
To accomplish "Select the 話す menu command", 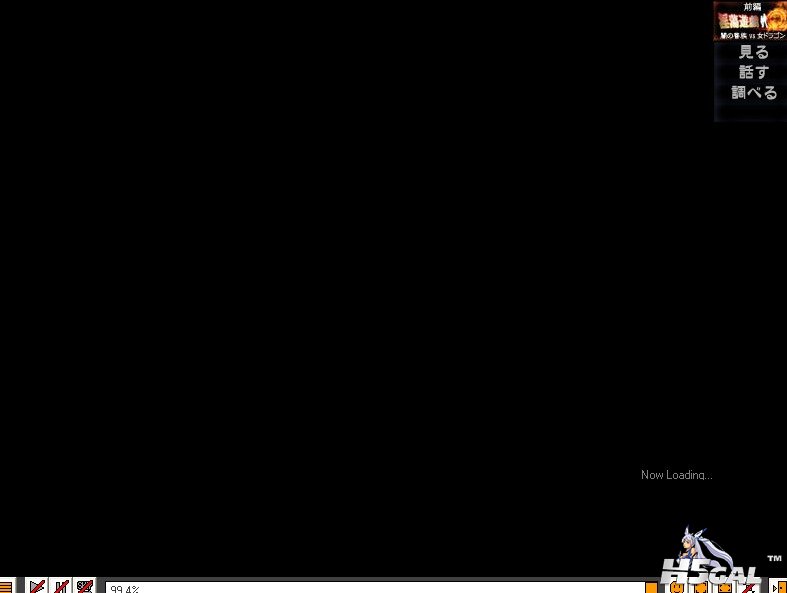I will (x=753, y=72).
